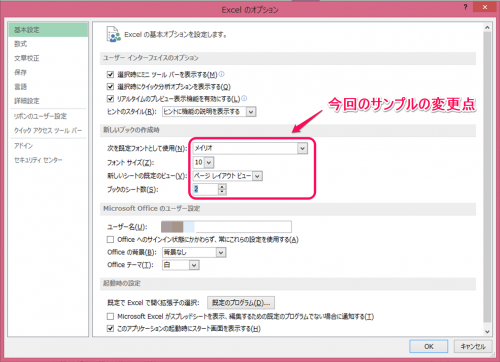Open クイック アクセス ツール バー category
Viewport: 500px width, 362px height.
(x=48, y=130)
